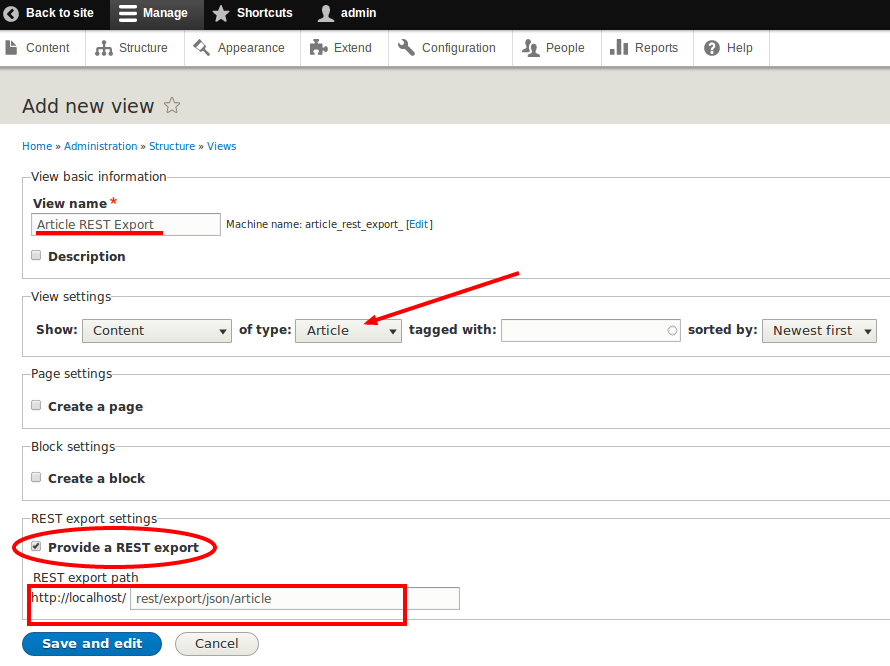This screenshot has height=666, width=890.
Task: Go to the Structure breadcrumb link
Action: [172, 146]
